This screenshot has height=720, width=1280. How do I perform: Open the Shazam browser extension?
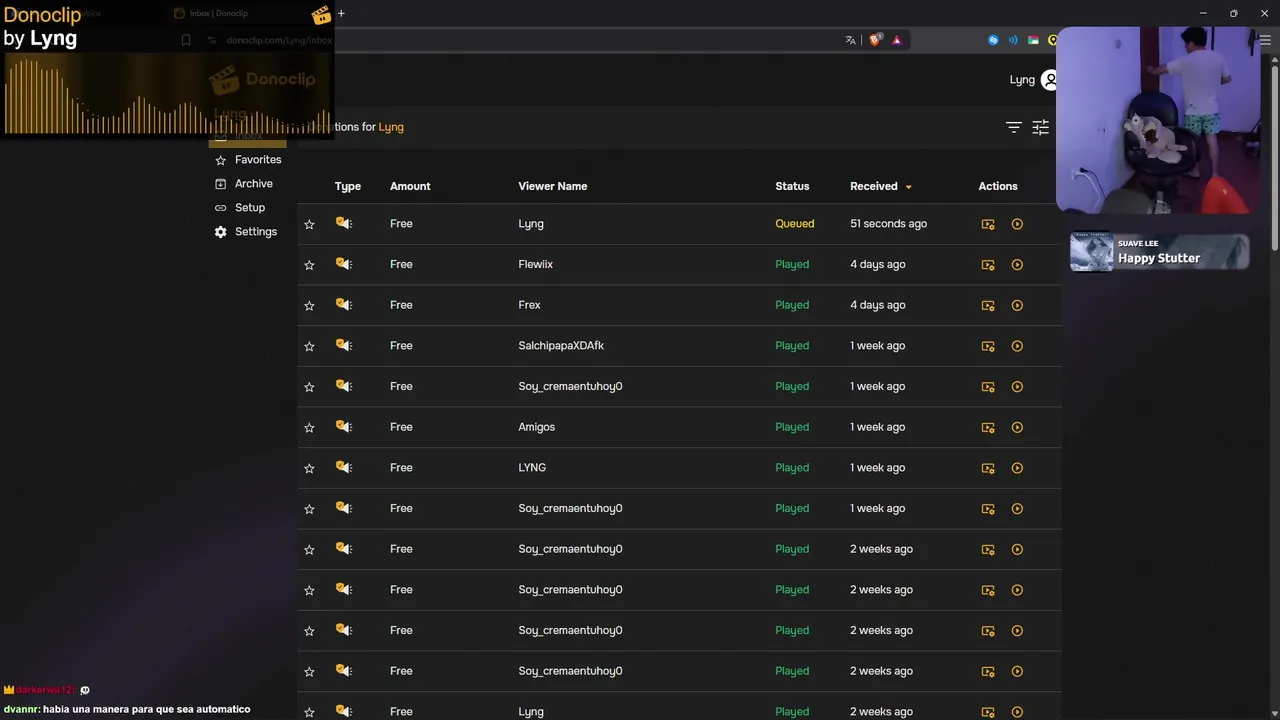(993, 40)
